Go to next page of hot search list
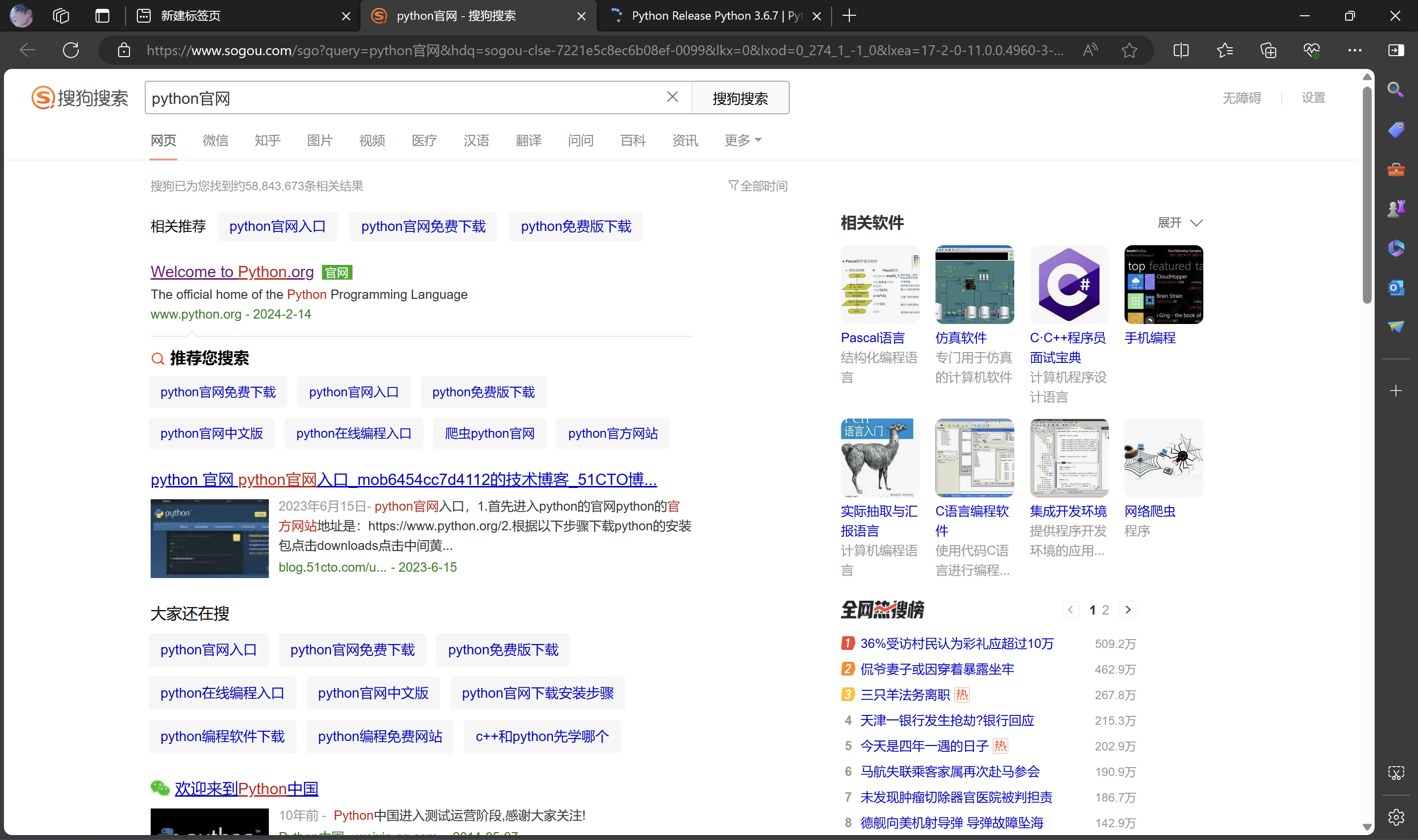Image resolution: width=1418 pixels, height=840 pixels. [x=1127, y=610]
